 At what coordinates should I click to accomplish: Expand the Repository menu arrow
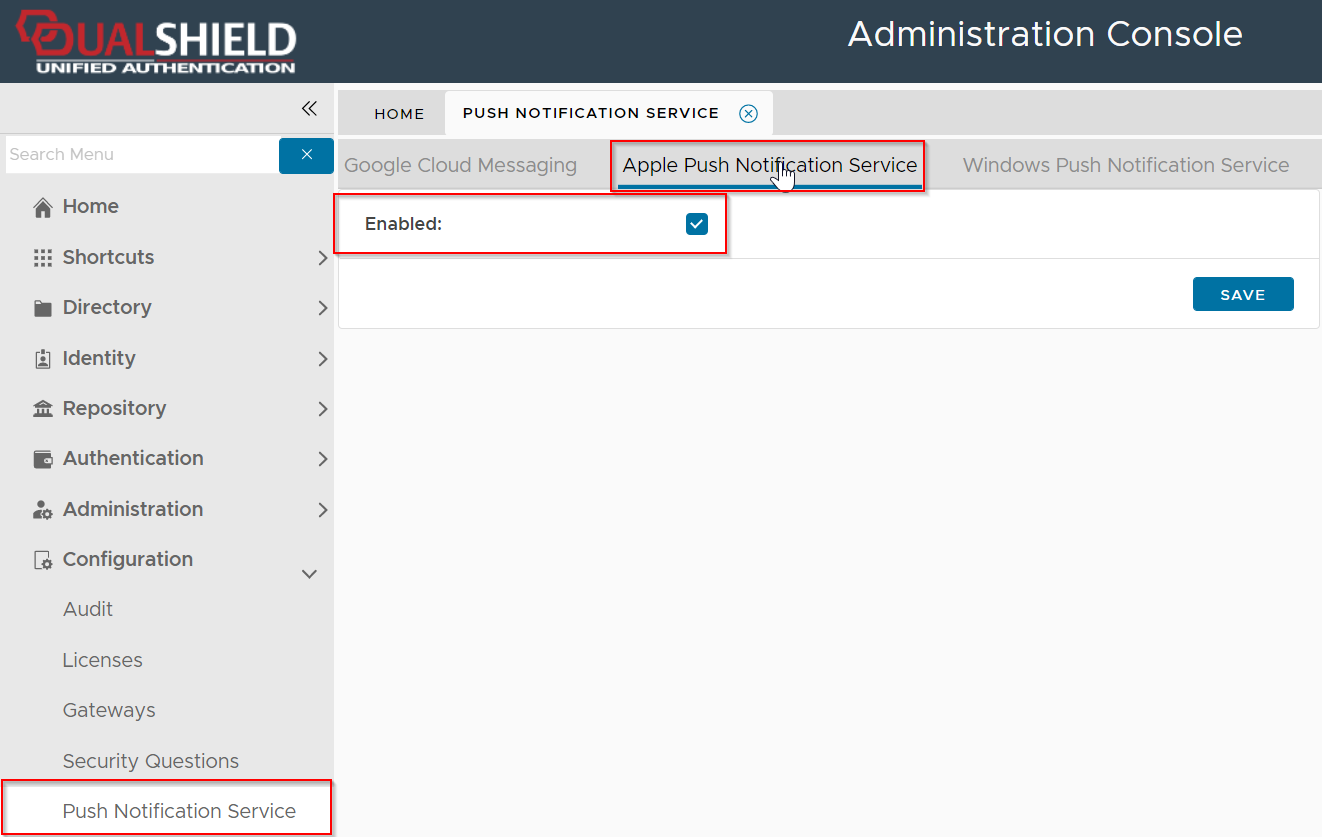tap(322, 409)
